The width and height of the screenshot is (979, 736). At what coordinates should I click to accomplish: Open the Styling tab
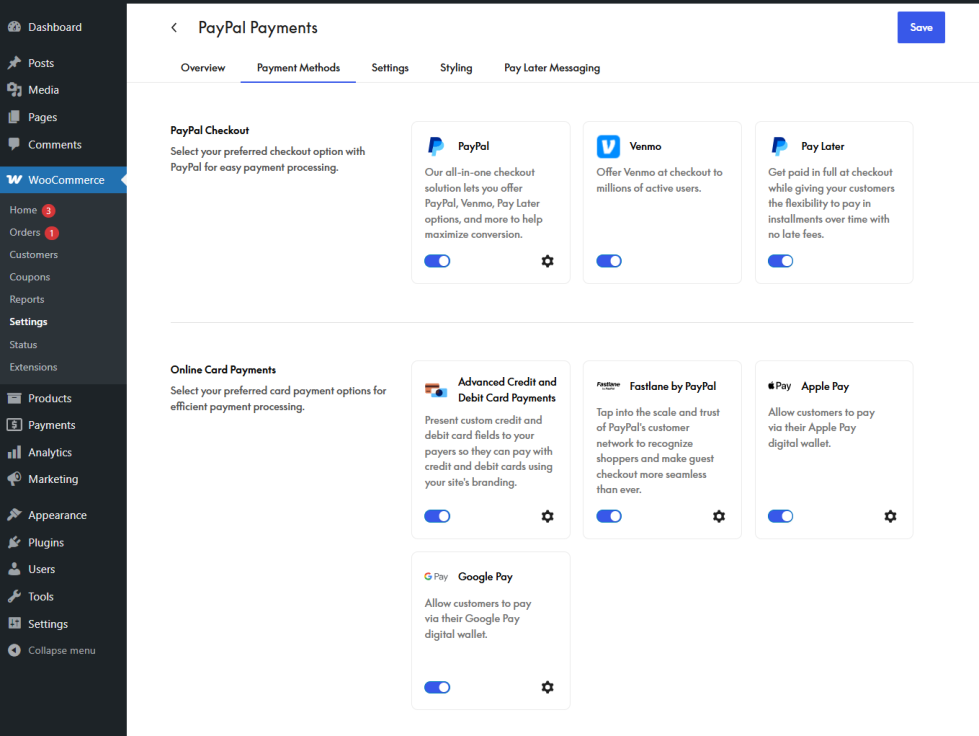[x=456, y=67]
